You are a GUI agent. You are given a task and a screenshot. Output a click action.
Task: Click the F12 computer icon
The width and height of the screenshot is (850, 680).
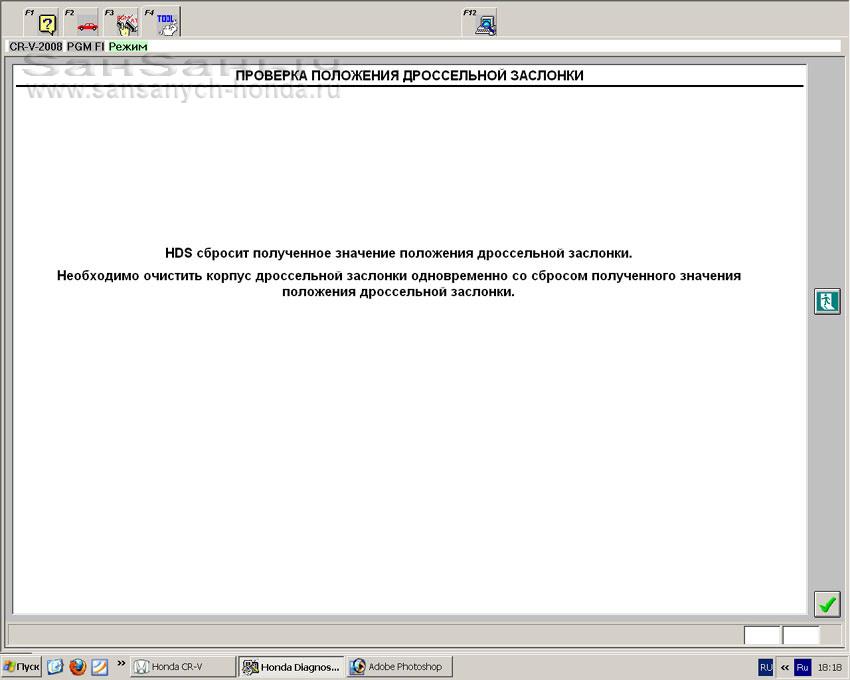(485, 23)
